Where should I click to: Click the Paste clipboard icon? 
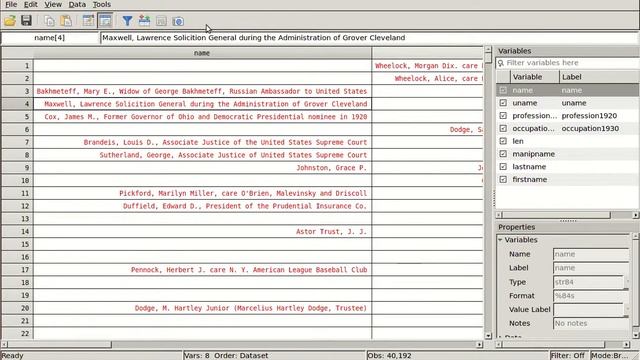pyautogui.click(x=66, y=20)
